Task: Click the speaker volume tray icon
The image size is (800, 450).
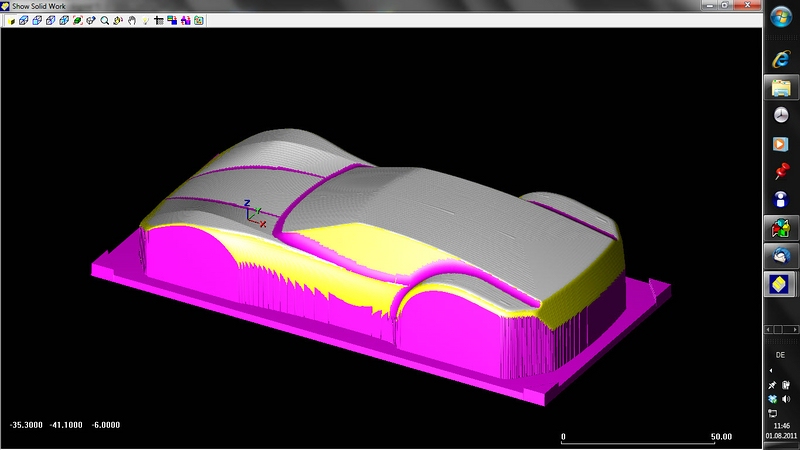Action: point(786,399)
